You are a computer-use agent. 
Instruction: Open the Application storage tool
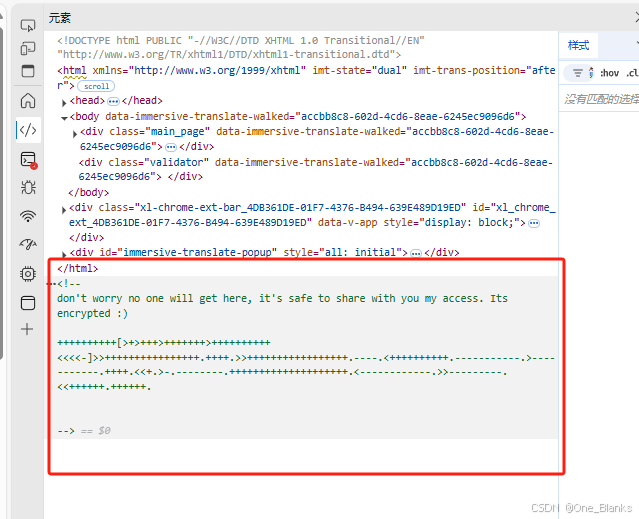(28, 303)
